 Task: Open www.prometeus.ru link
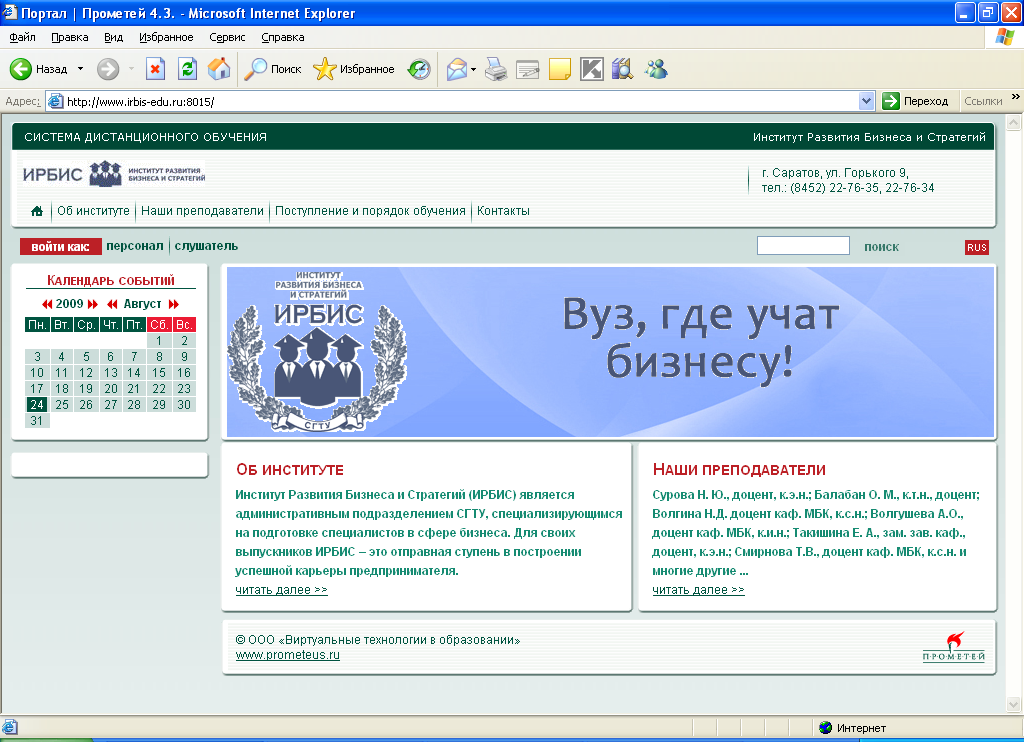(x=288, y=655)
